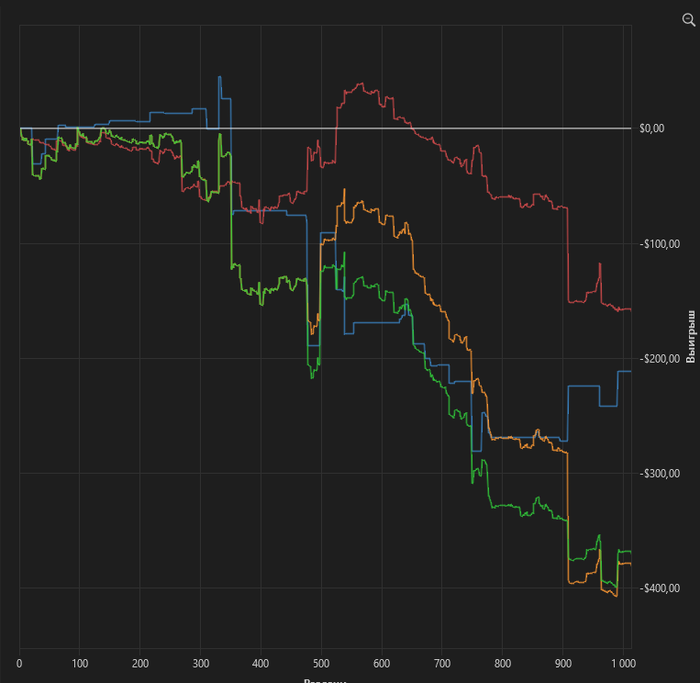Click the Выигрыш vertical axis title
This screenshot has width=700, height=683.
[690, 337]
